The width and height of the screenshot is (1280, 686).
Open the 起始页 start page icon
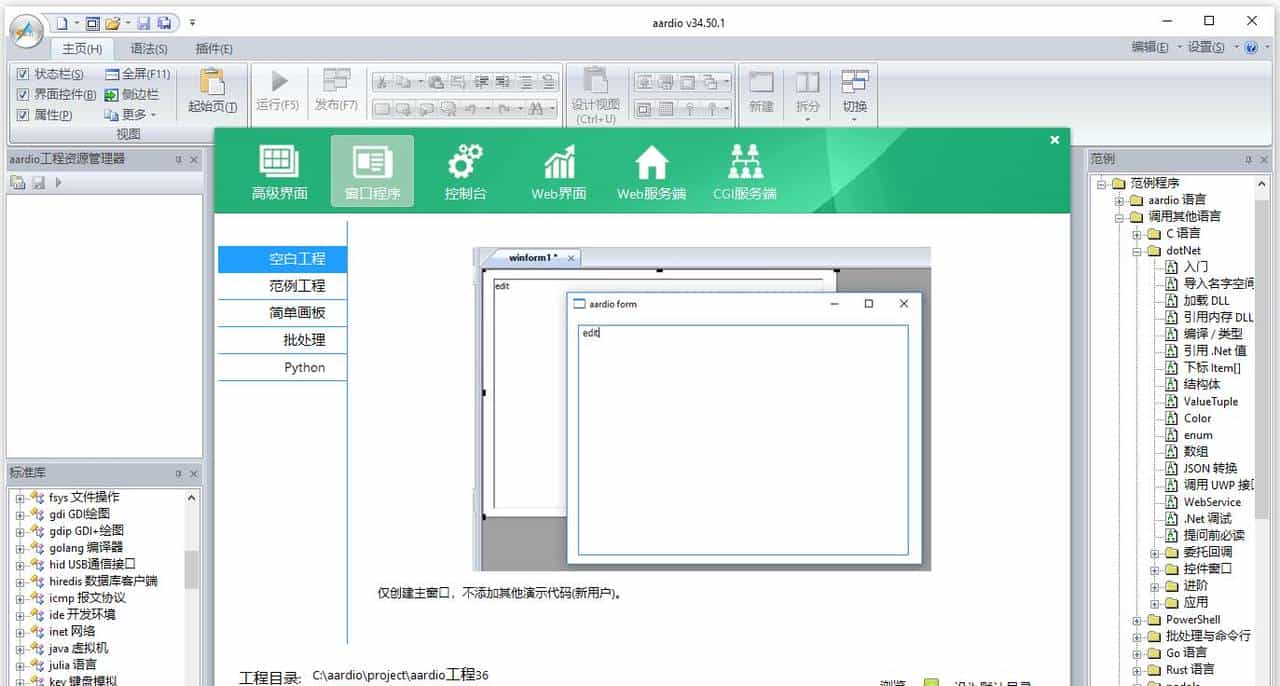[x=211, y=90]
